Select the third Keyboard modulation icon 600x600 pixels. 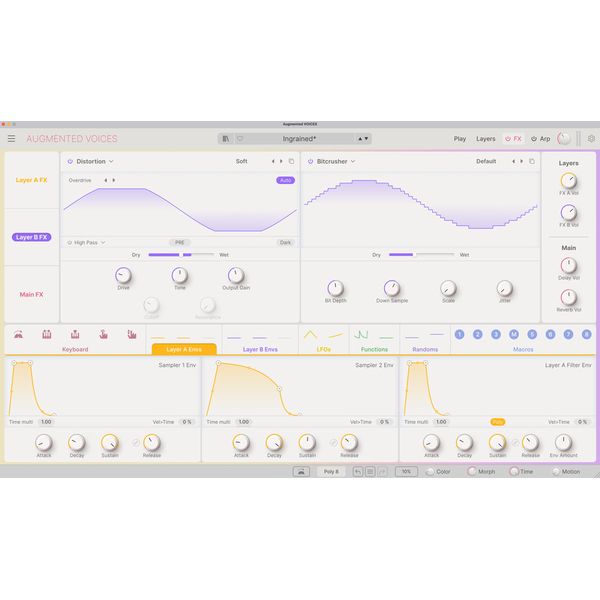(x=75, y=334)
